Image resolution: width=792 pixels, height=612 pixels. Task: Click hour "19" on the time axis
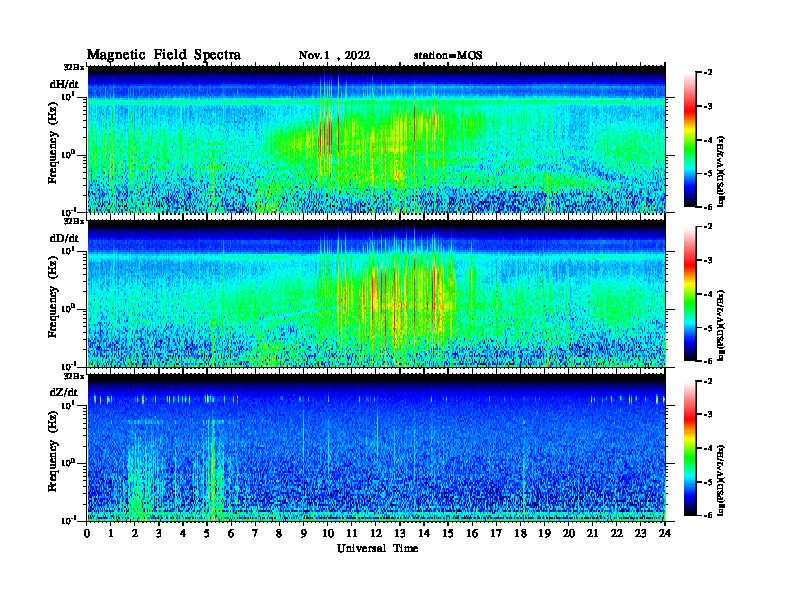pyautogui.click(x=544, y=533)
